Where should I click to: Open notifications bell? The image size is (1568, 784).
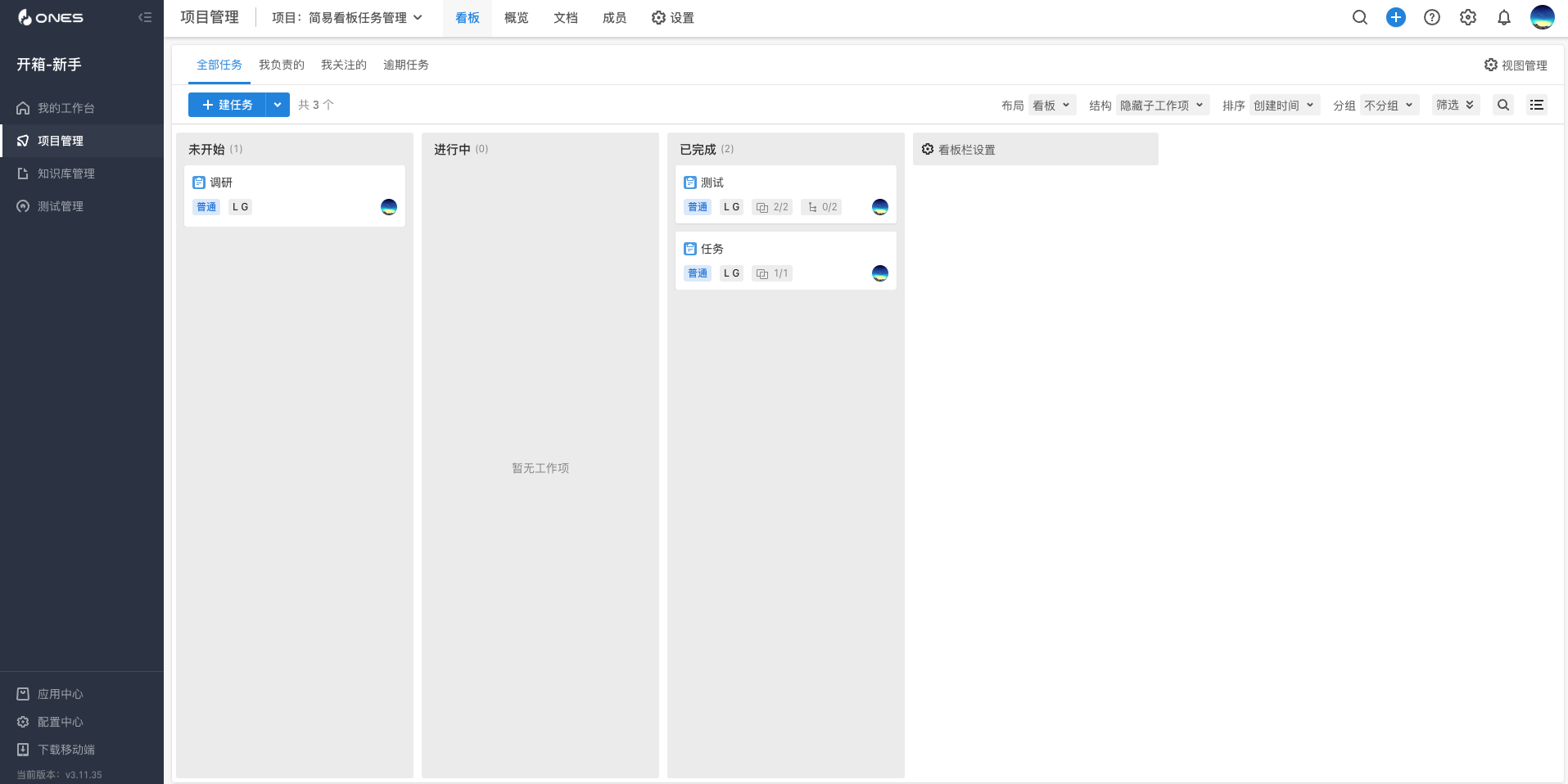(1504, 17)
